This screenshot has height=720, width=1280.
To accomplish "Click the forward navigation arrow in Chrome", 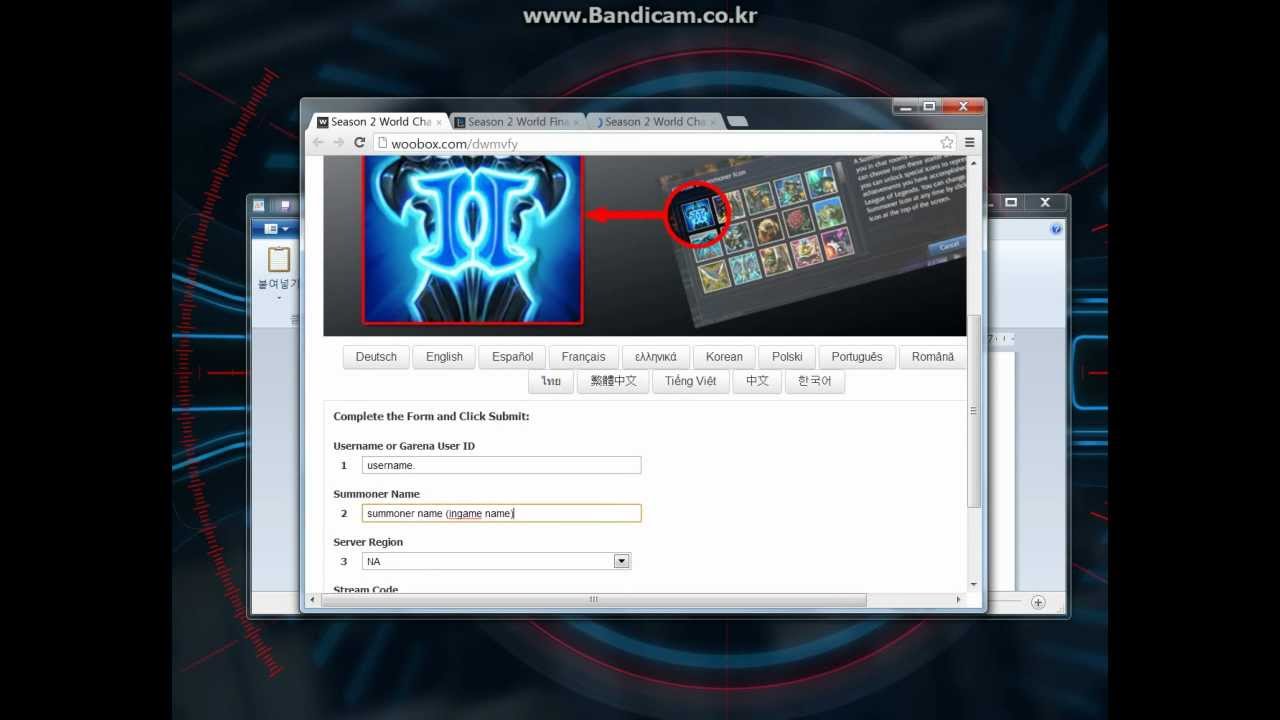I will (x=337, y=143).
